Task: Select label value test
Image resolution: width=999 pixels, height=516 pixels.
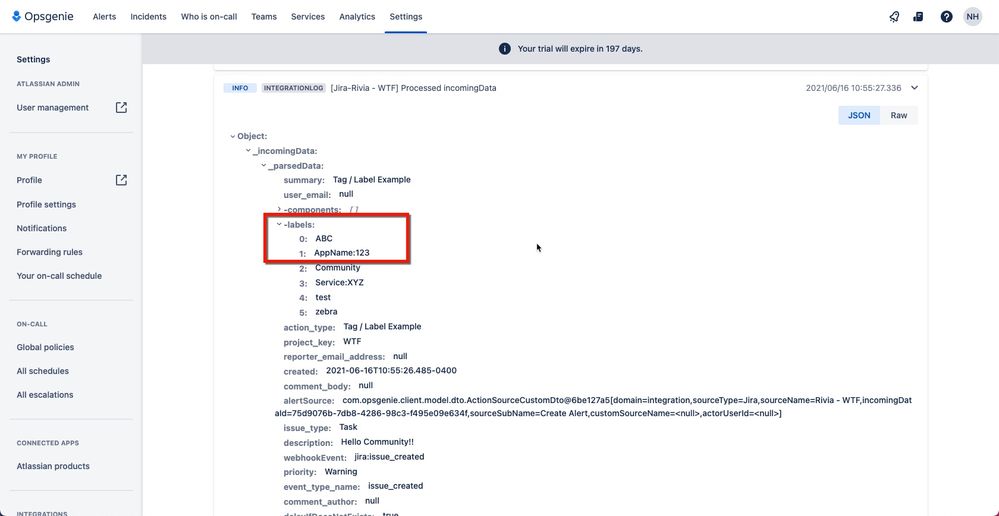Action: 323,297
